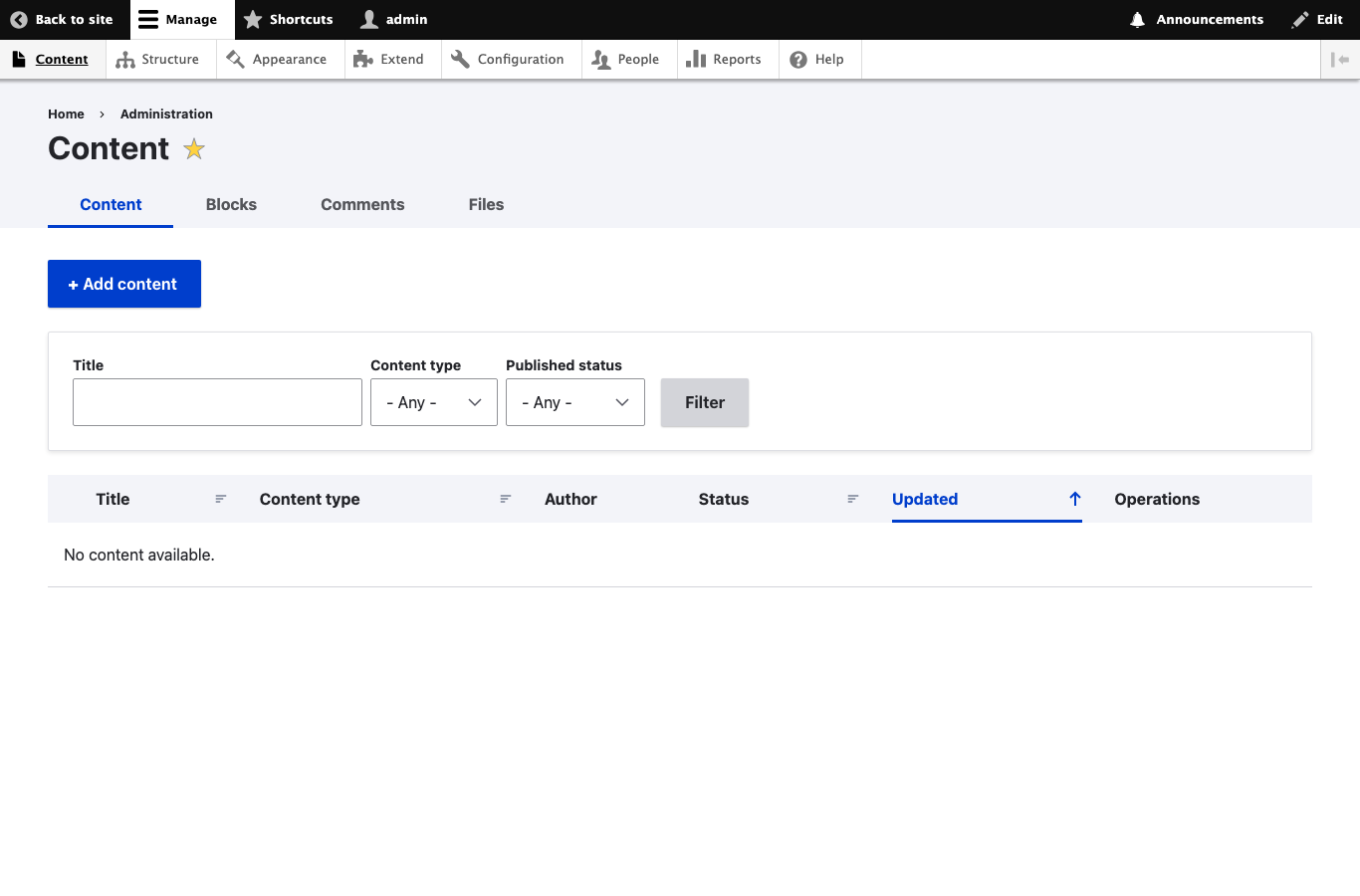Sort by the Updated column header
The image size is (1360, 896).
pyautogui.click(x=987, y=499)
